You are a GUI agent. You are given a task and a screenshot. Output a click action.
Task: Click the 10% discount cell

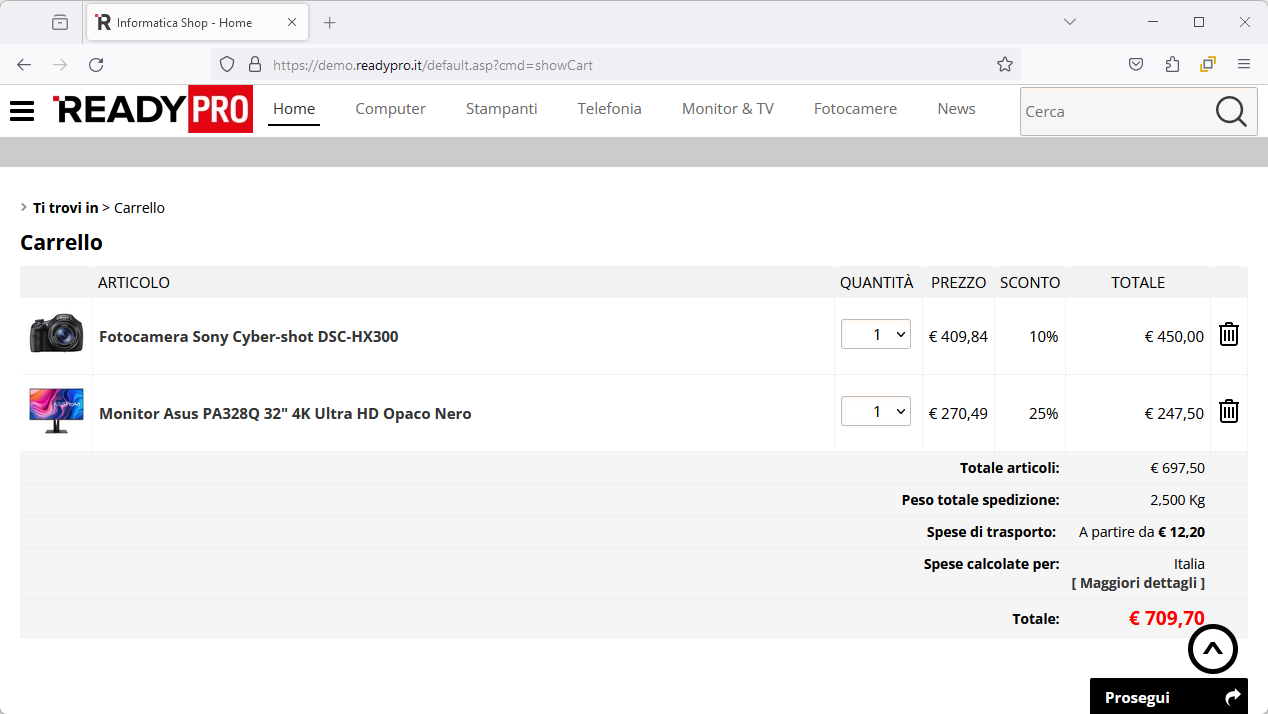point(1044,337)
